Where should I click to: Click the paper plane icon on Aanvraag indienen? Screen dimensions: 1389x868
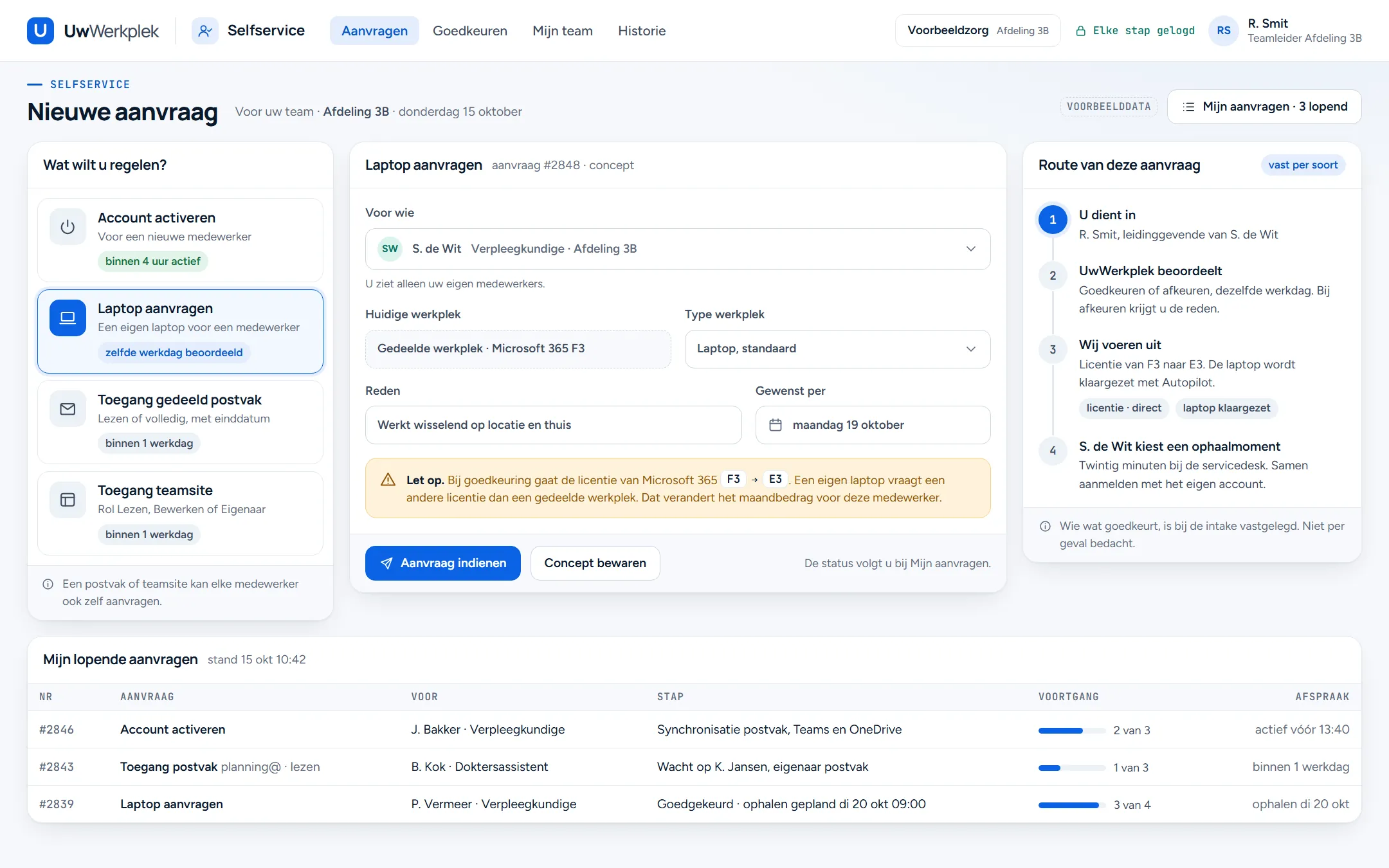[386, 563]
